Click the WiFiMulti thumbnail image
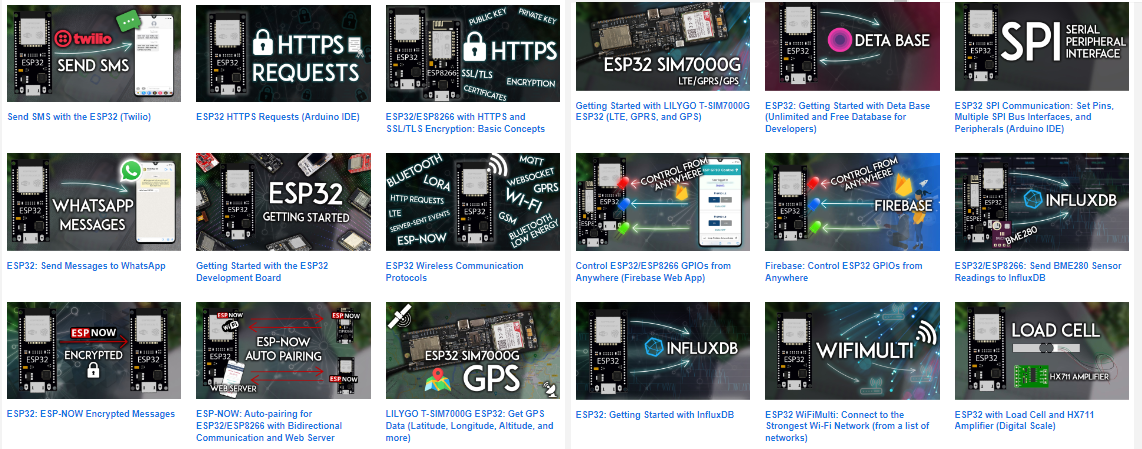The image size is (1142, 449). click(x=852, y=350)
